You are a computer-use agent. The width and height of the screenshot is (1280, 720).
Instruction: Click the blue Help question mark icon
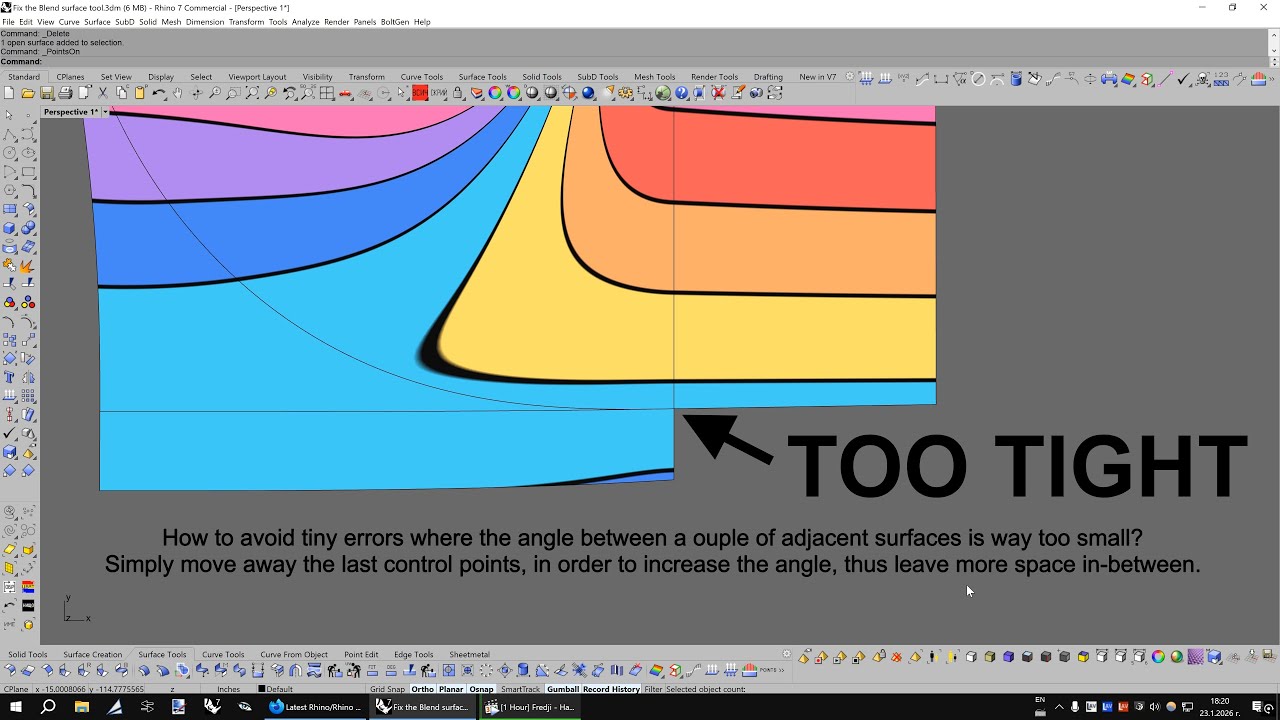[x=681, y=93]
